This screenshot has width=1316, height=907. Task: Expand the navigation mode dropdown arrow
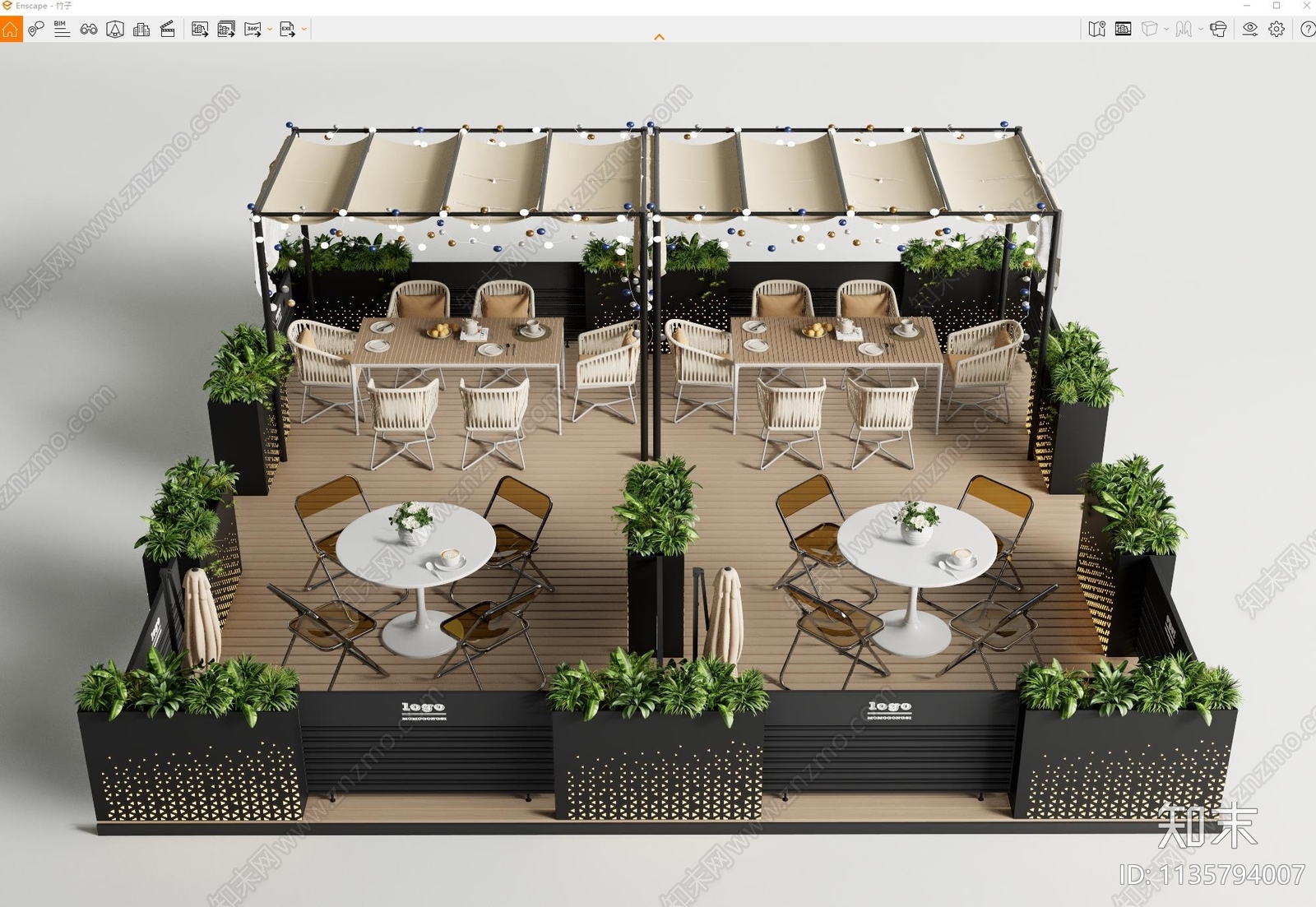pos(1201,30)
